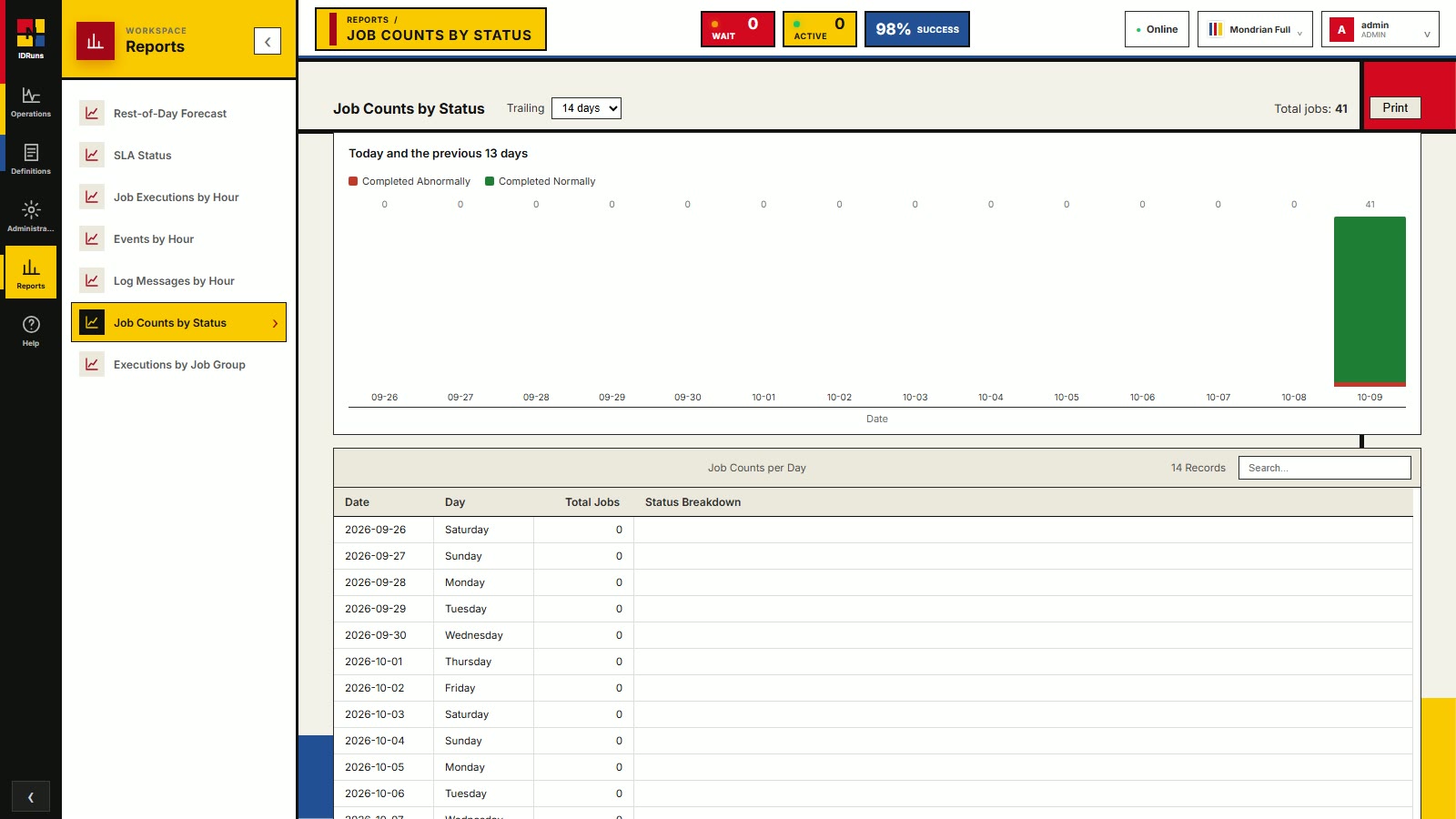Click the Print button

[1395, 107]
